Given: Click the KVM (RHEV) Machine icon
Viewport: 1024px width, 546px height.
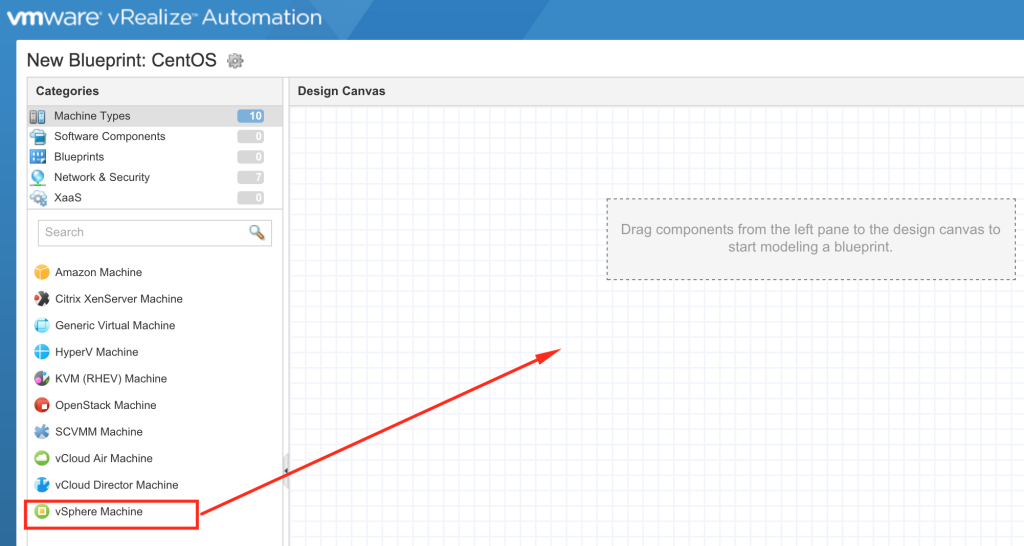Looking at the screenshot, I should (x=42, y=379).
